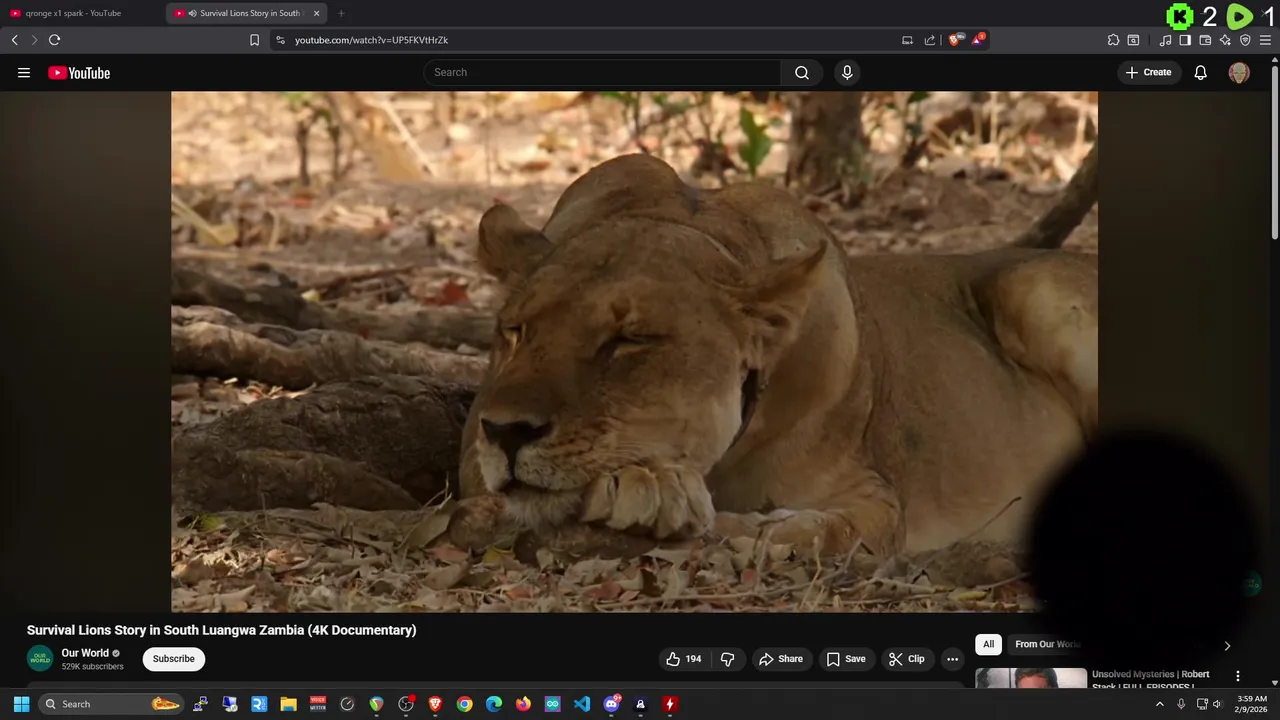Start voice search with the microphone

(x=847, y=72)
